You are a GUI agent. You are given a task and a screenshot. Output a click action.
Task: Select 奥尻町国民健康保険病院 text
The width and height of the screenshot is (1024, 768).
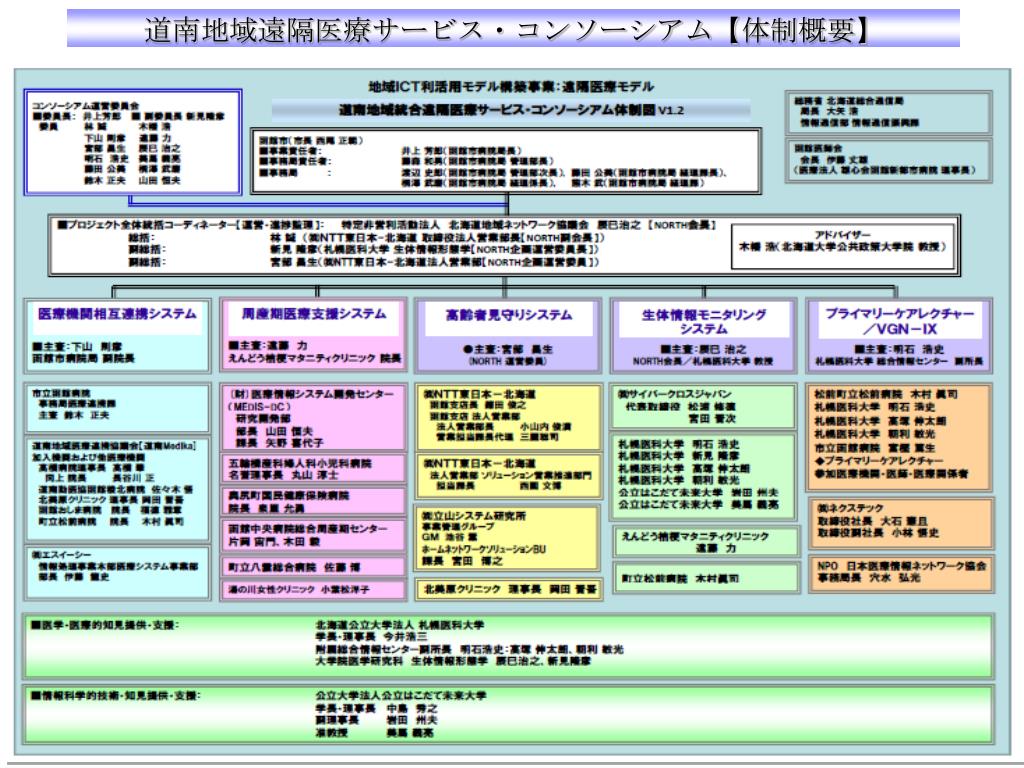tap(289, 496)
